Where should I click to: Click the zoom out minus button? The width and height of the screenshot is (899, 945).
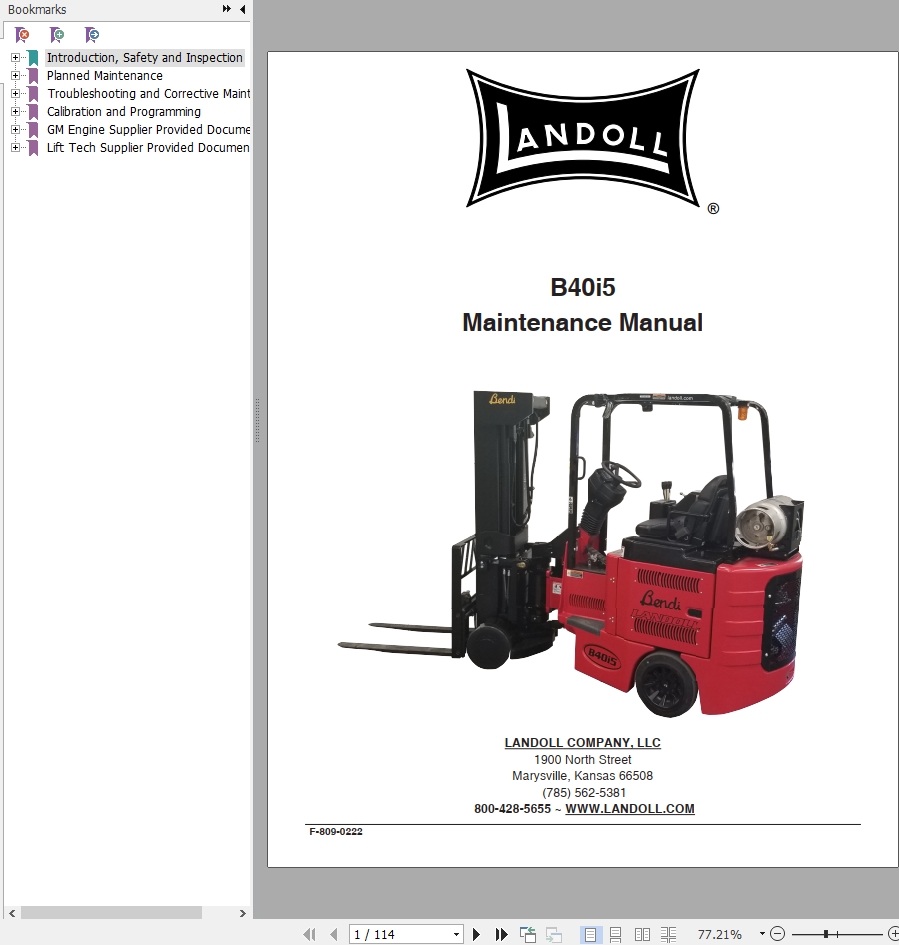tap(778, 934)
